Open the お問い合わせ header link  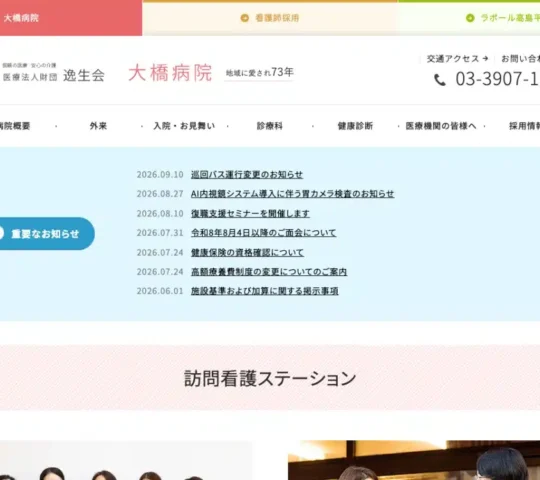coord(520,59)
